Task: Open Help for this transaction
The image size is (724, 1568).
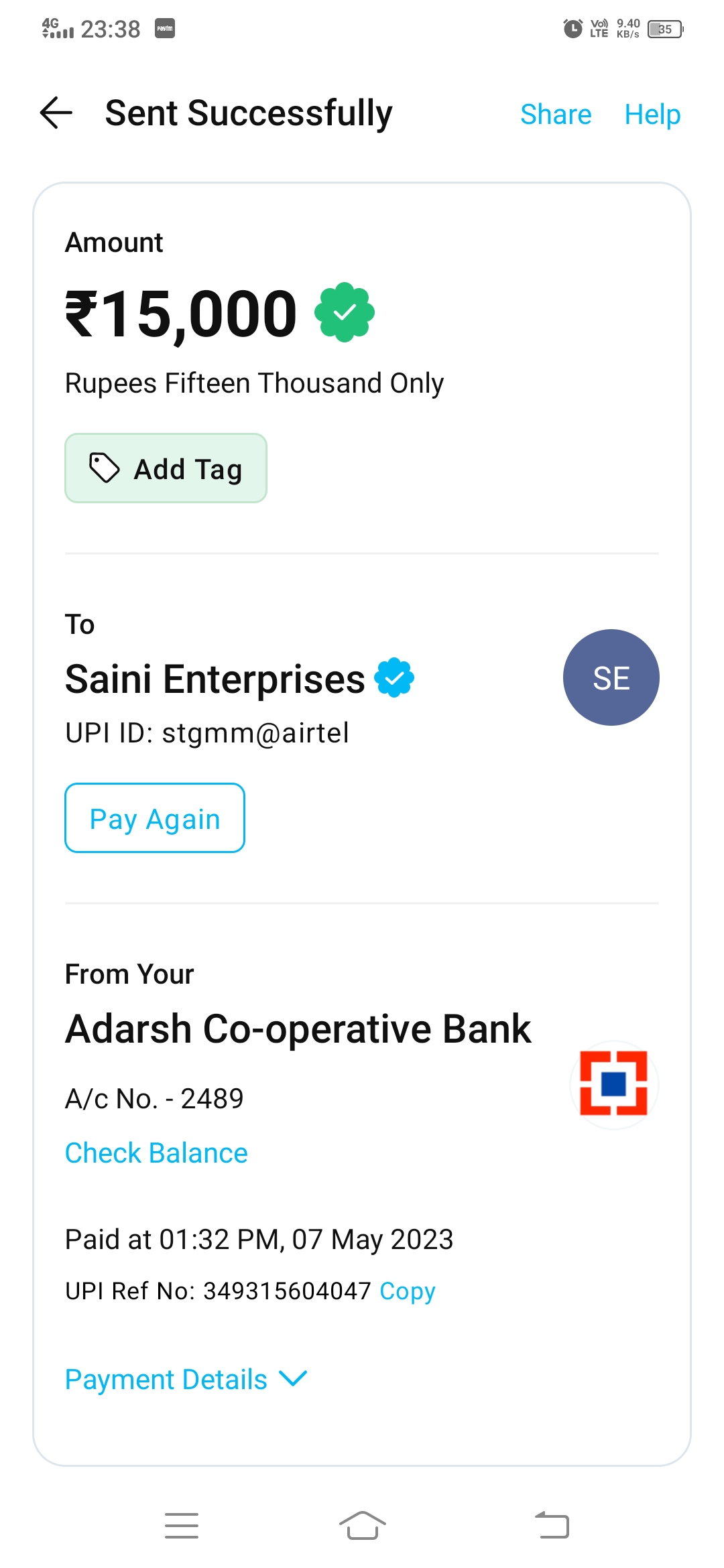Action: [652, 115]
